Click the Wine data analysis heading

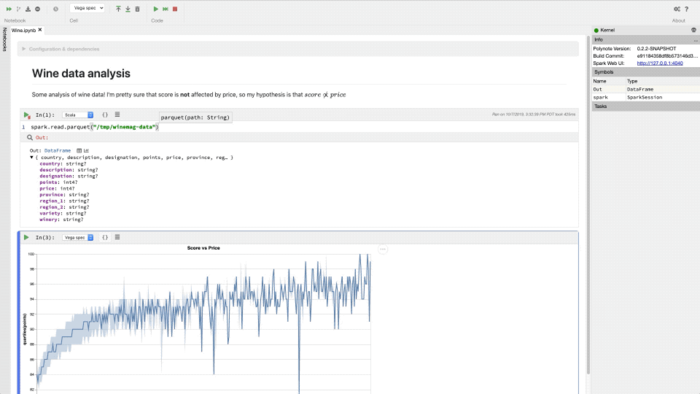(x=81, y=74)
